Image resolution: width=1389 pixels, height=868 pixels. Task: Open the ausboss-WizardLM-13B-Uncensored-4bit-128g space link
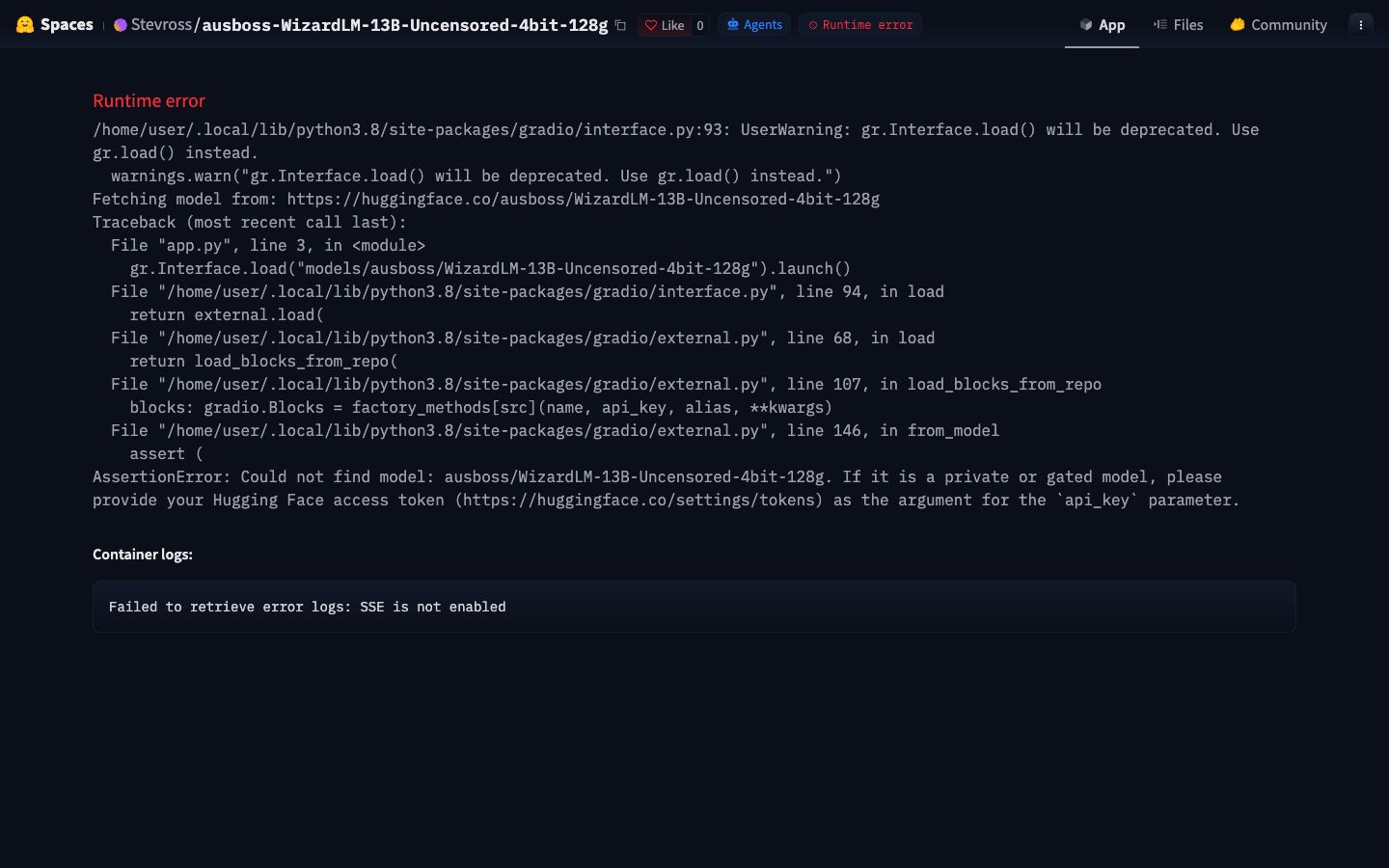(404, 25)
